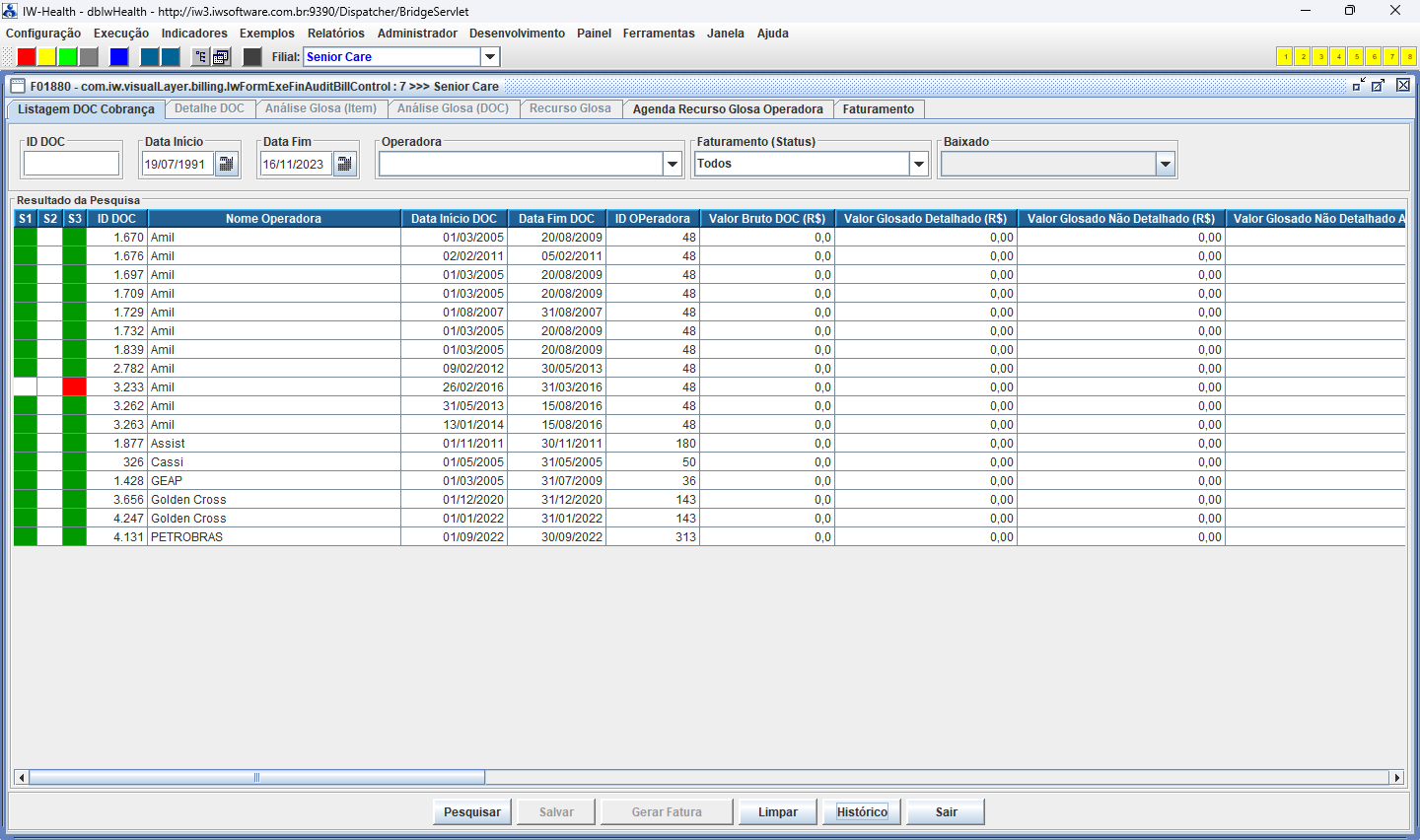Select the row with operadora Assist
Viewport: 1420px width, 840px height.
click(x=709, y=444)
